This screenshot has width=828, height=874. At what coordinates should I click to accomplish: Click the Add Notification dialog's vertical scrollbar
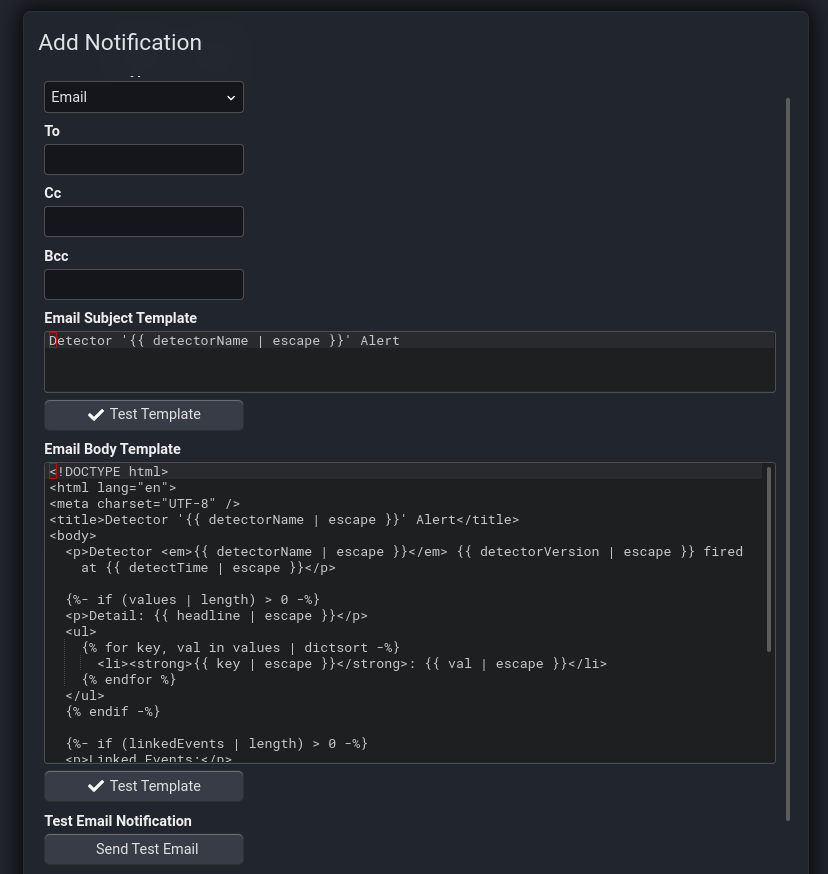tap(788, 459)
